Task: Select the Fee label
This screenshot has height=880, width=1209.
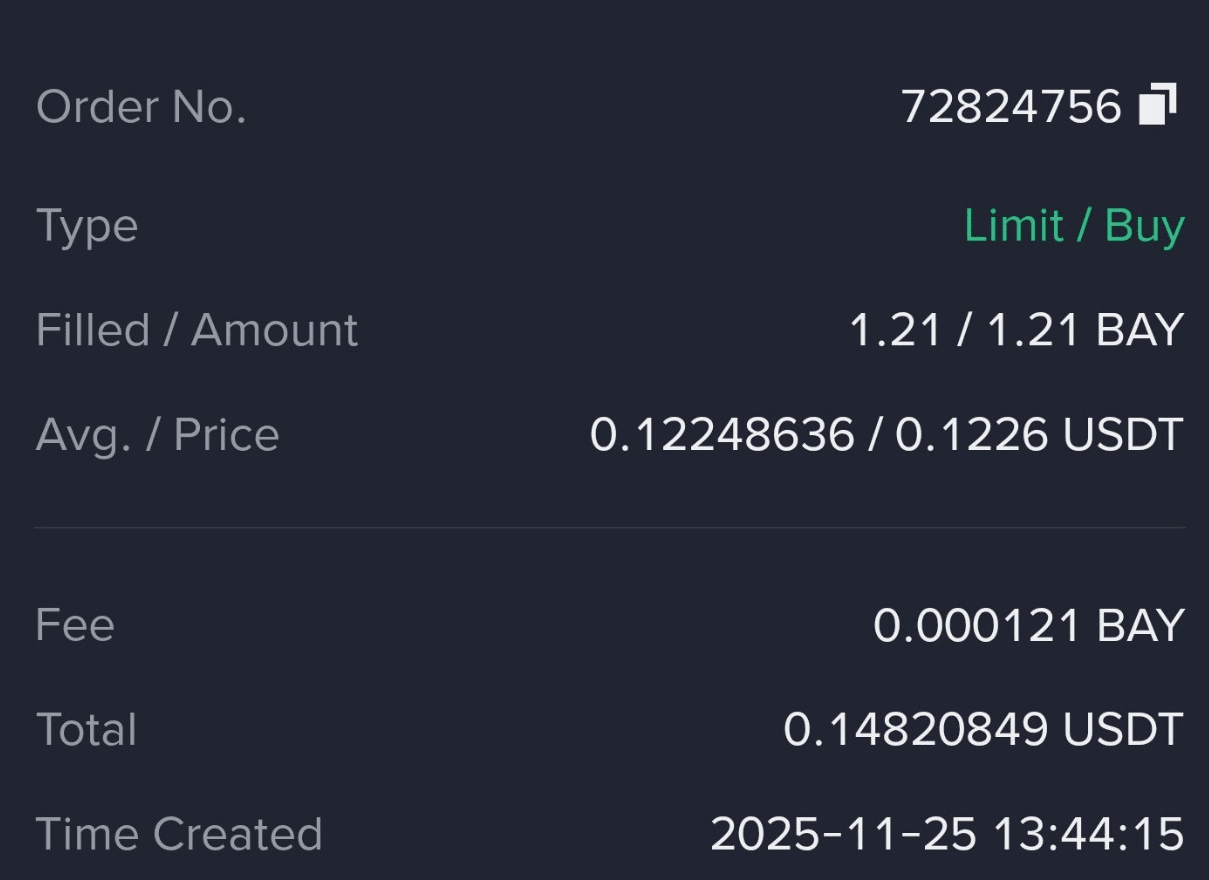Action: (x=75, y=625)
